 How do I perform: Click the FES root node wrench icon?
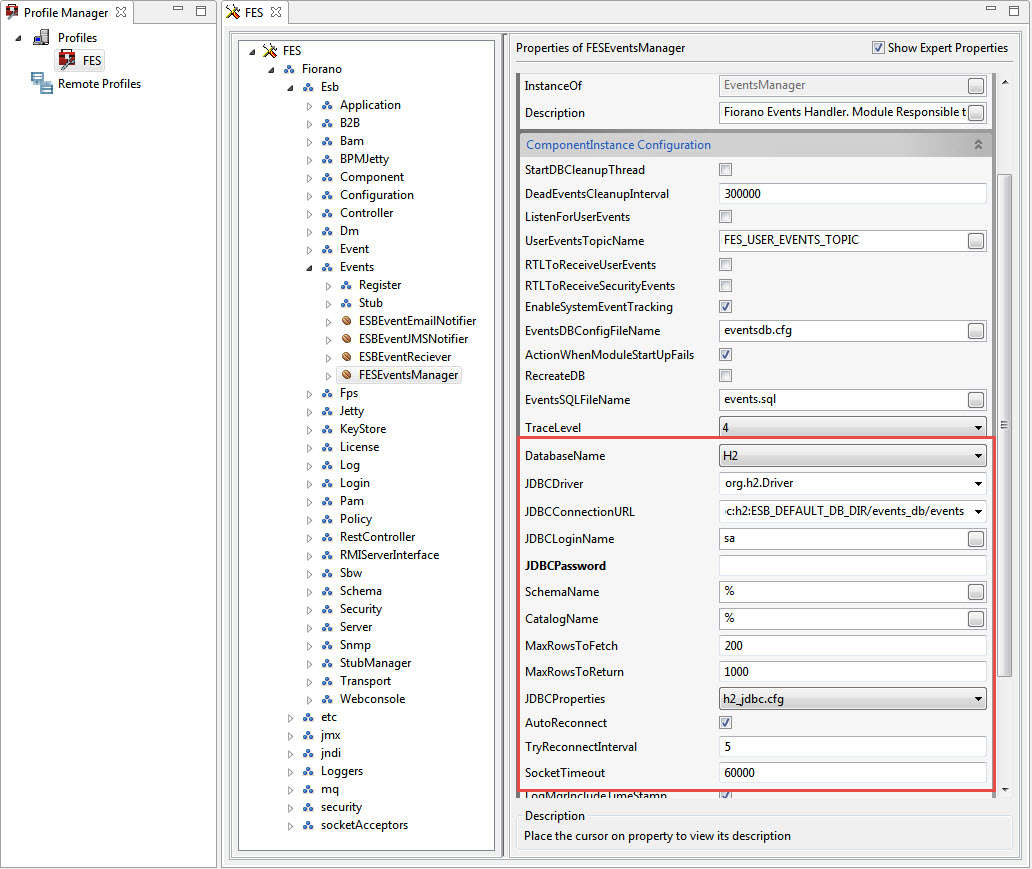pyautogui.click(x=270, y=51)
